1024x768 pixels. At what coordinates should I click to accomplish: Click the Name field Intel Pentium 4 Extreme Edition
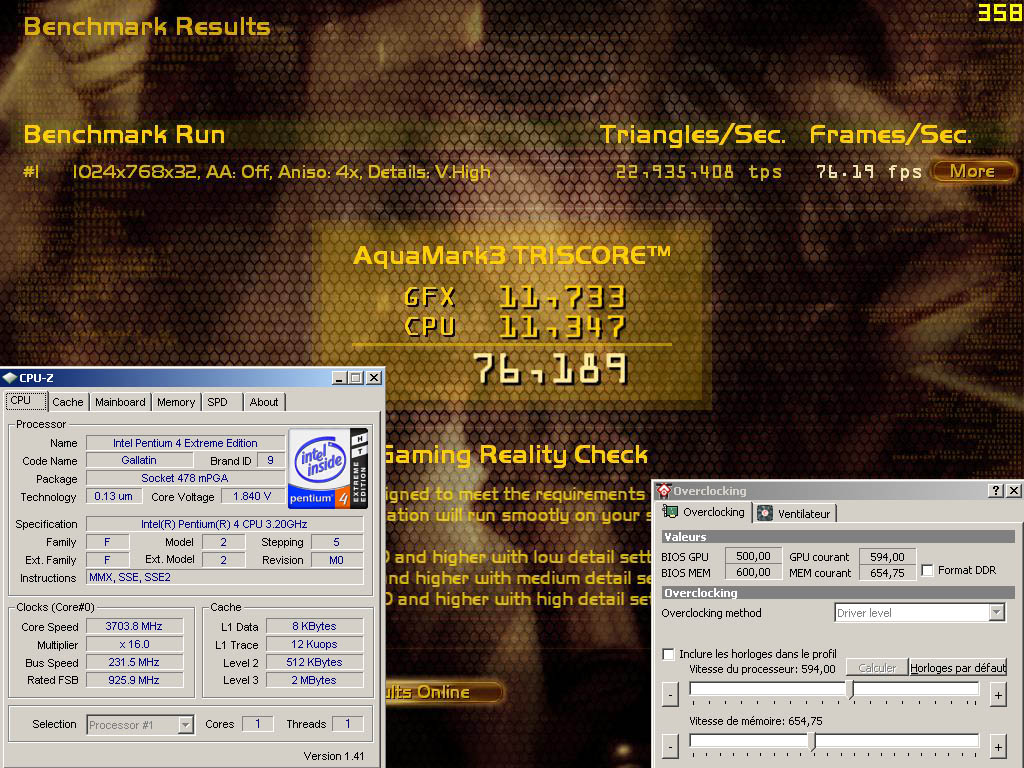(185, 443)
